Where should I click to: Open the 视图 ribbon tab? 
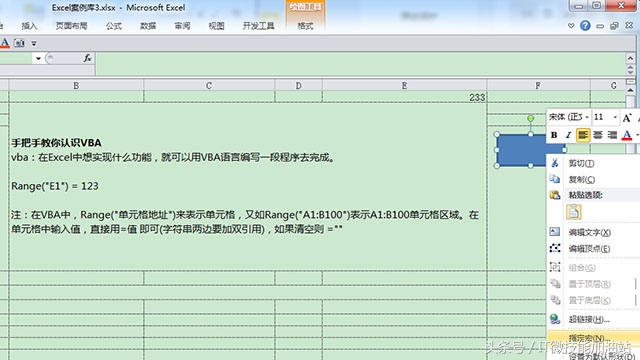point(216,26)
